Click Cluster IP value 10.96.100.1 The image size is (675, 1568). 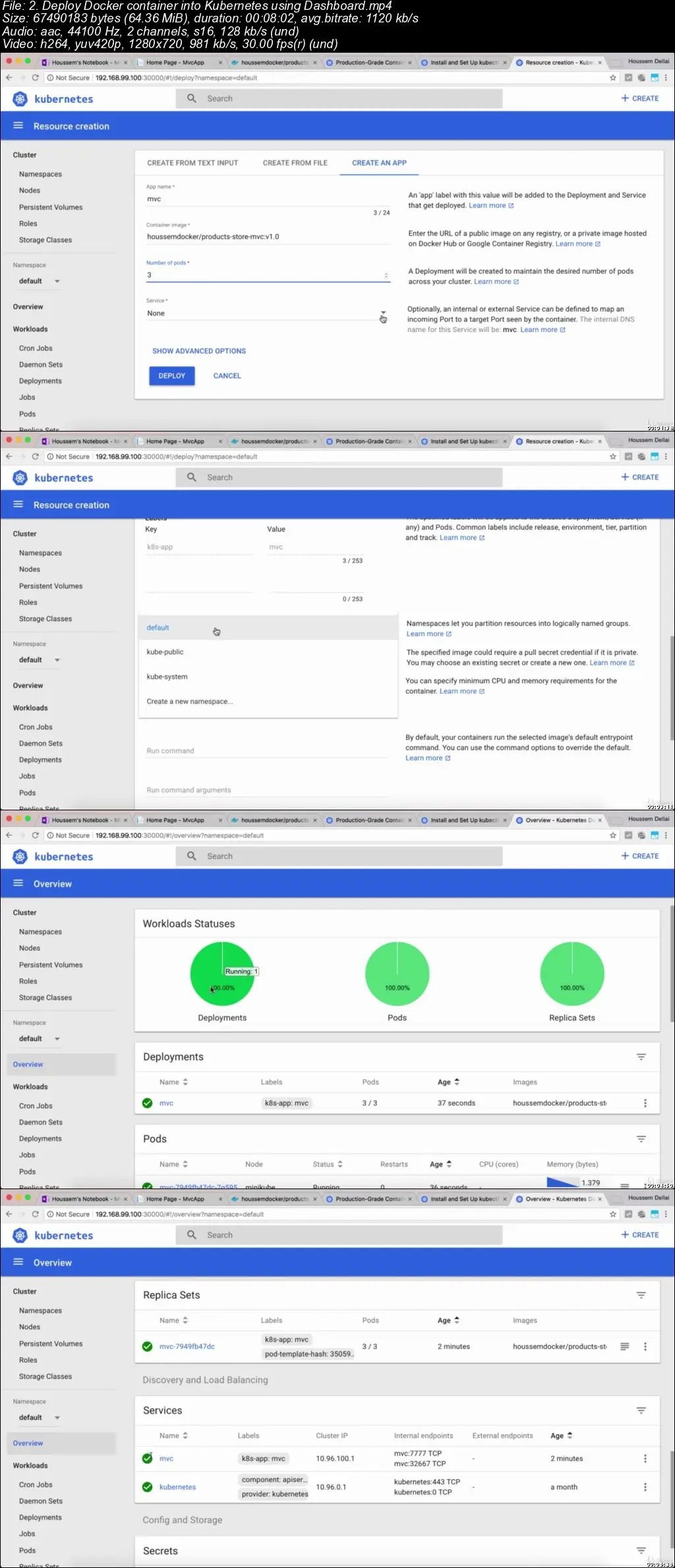[335, 1459]
